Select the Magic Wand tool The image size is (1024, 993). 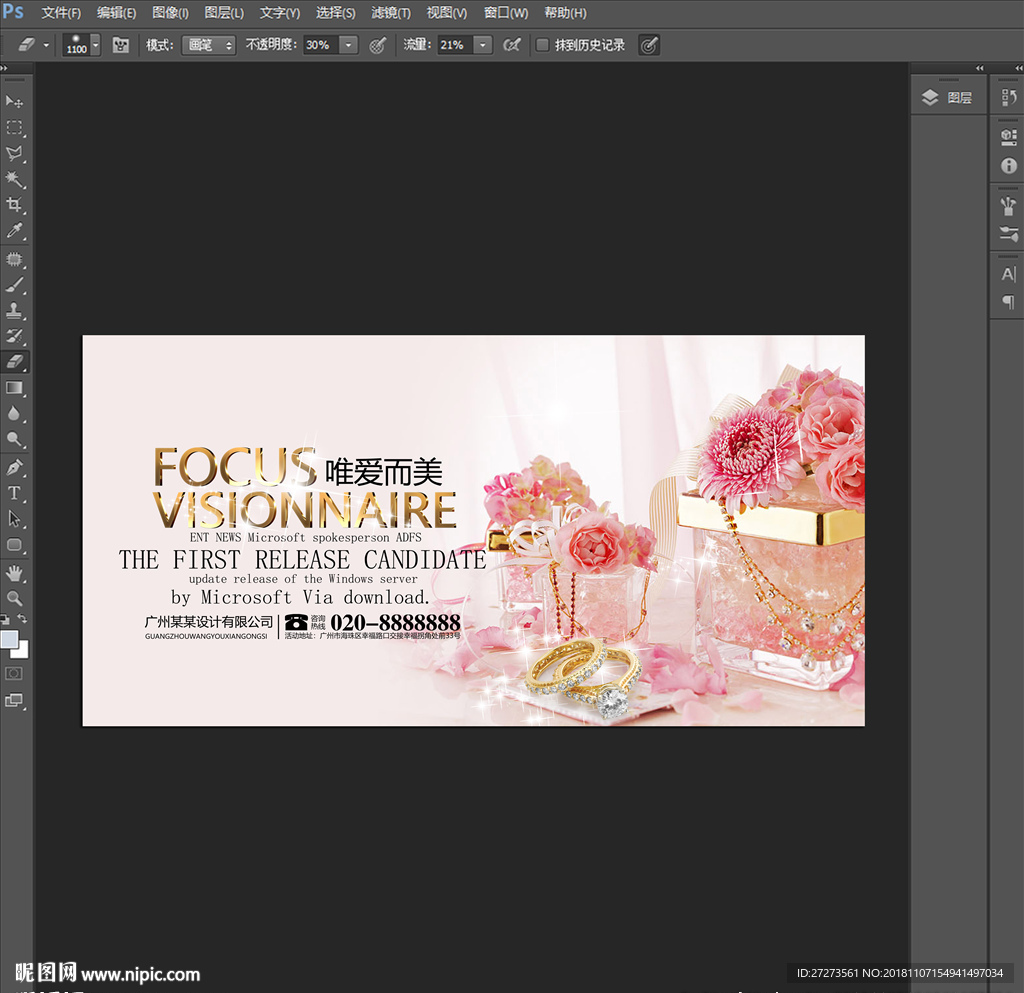[15, 179]
